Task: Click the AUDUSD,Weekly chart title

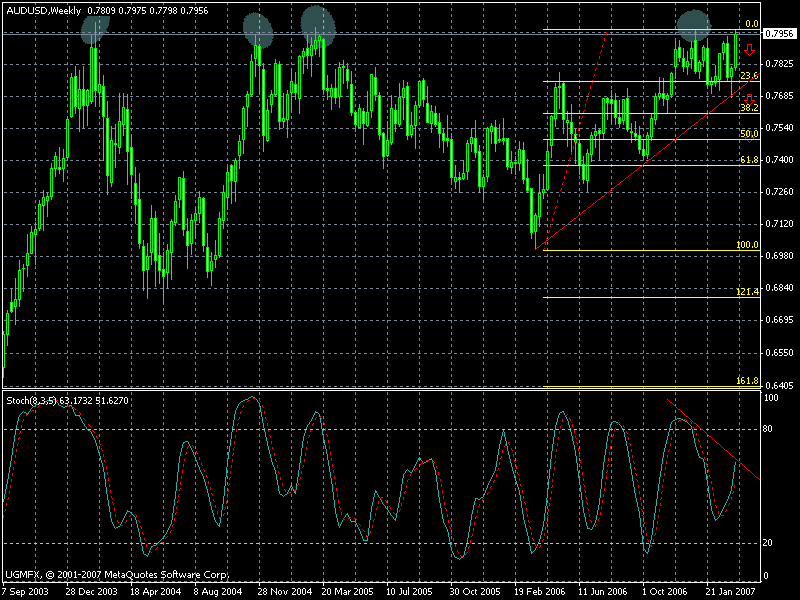Action: [42, 10]
